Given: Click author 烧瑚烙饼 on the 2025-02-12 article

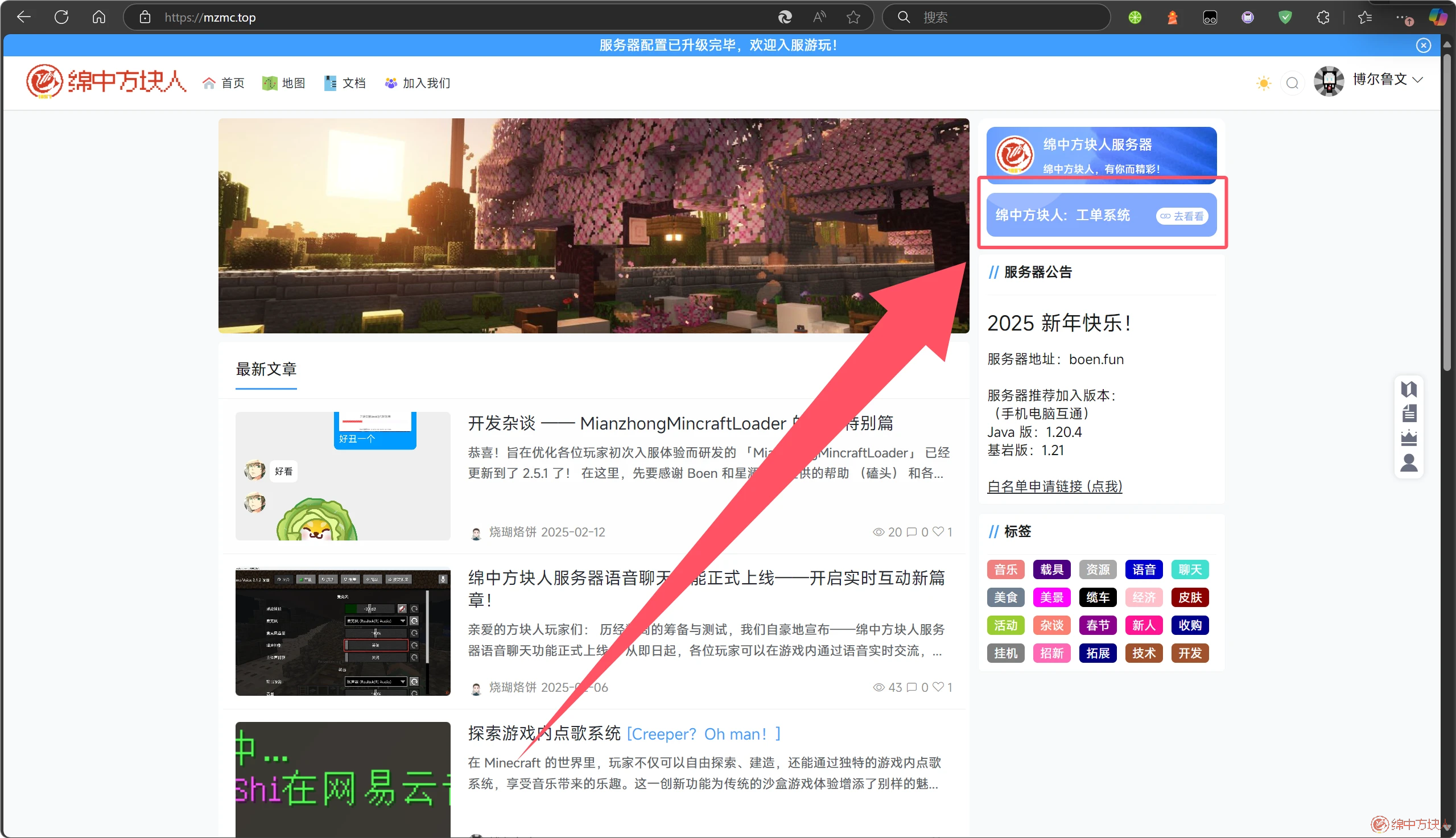Looking at the screenshot, I should [x=514, y=532].
